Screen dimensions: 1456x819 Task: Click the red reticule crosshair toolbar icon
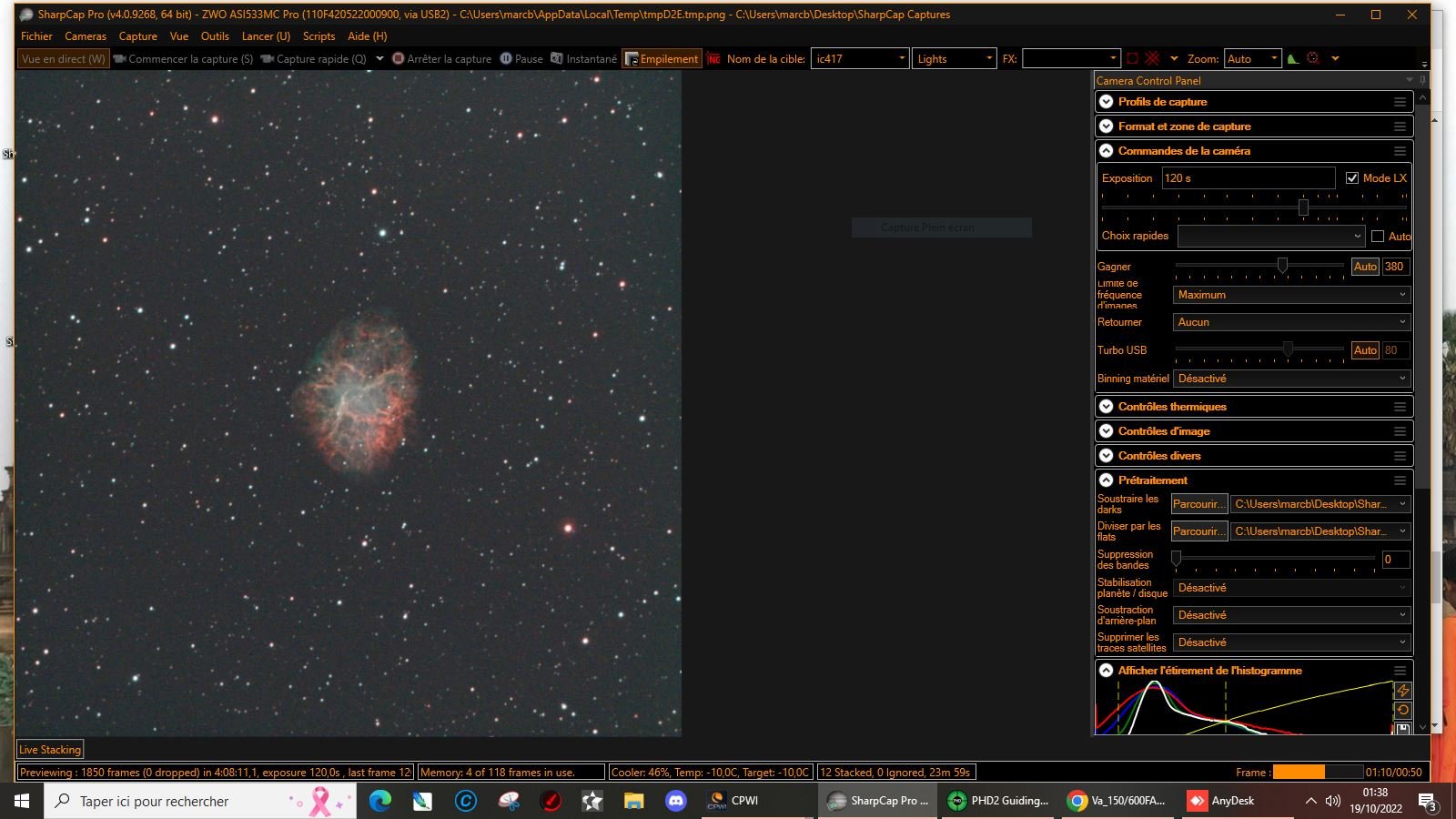(1152, 58)
